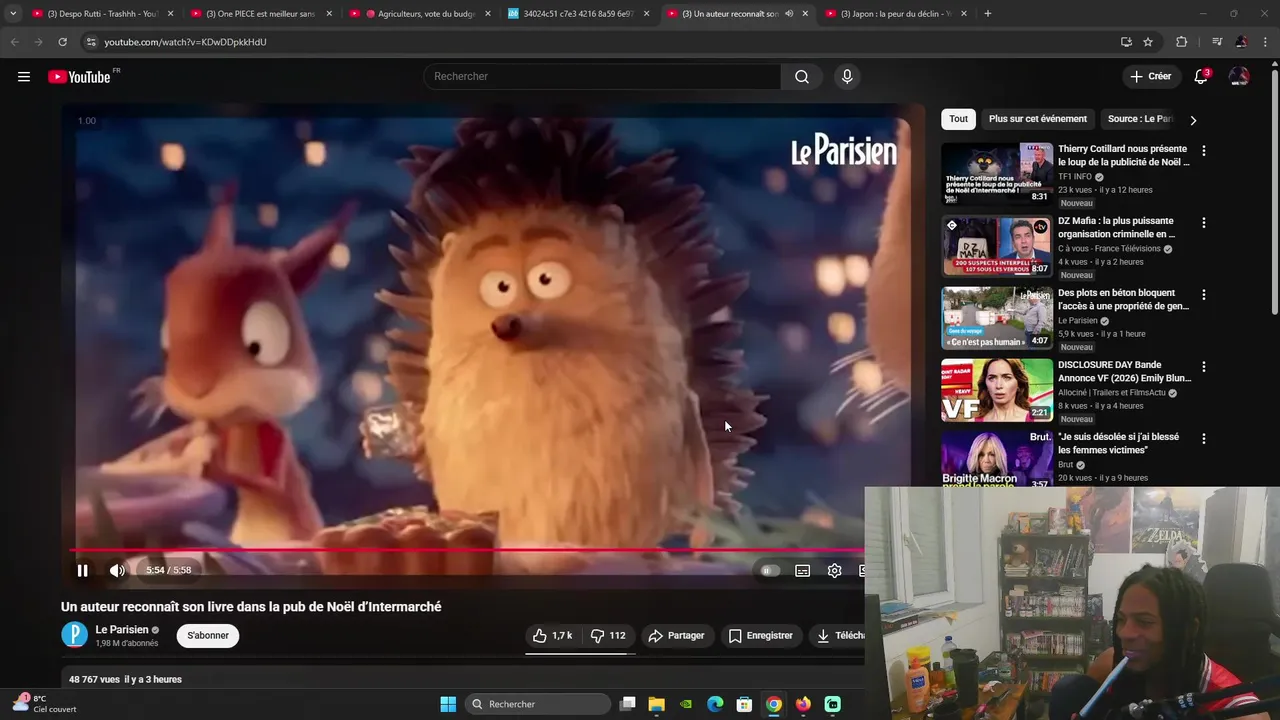Open 'Des plots en béton' video thumbnail
This screenshot has width=1280, height=720.
(x=996, y=318)
